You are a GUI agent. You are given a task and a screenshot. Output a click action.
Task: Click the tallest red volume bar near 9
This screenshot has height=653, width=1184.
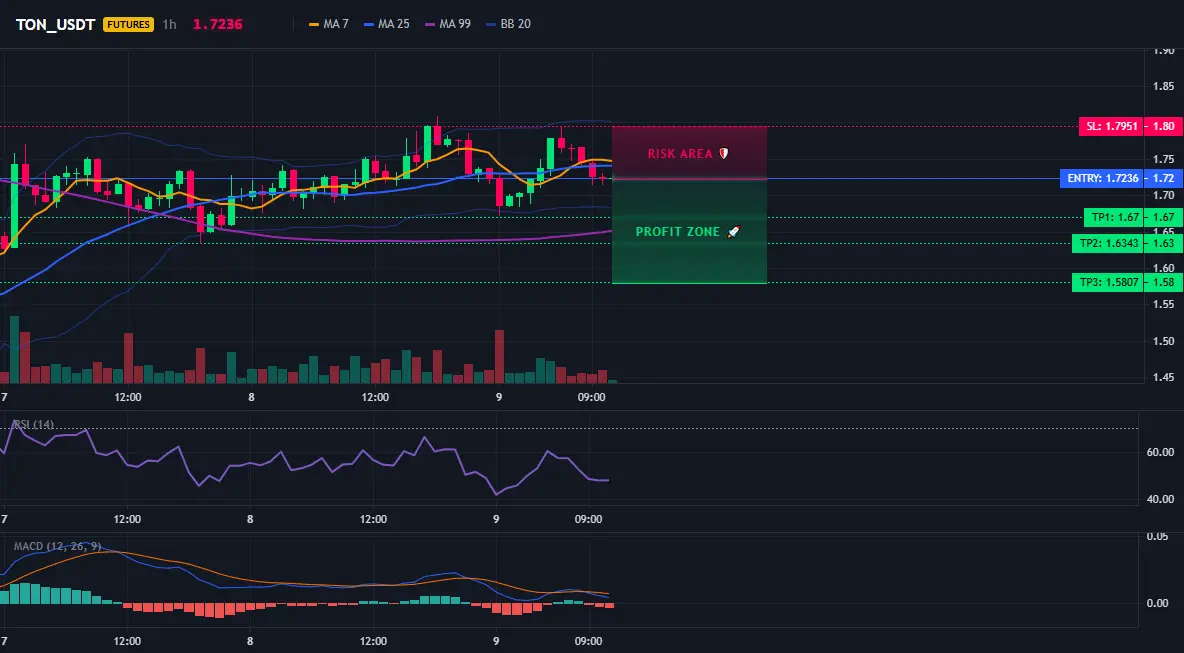coord(499,356)
